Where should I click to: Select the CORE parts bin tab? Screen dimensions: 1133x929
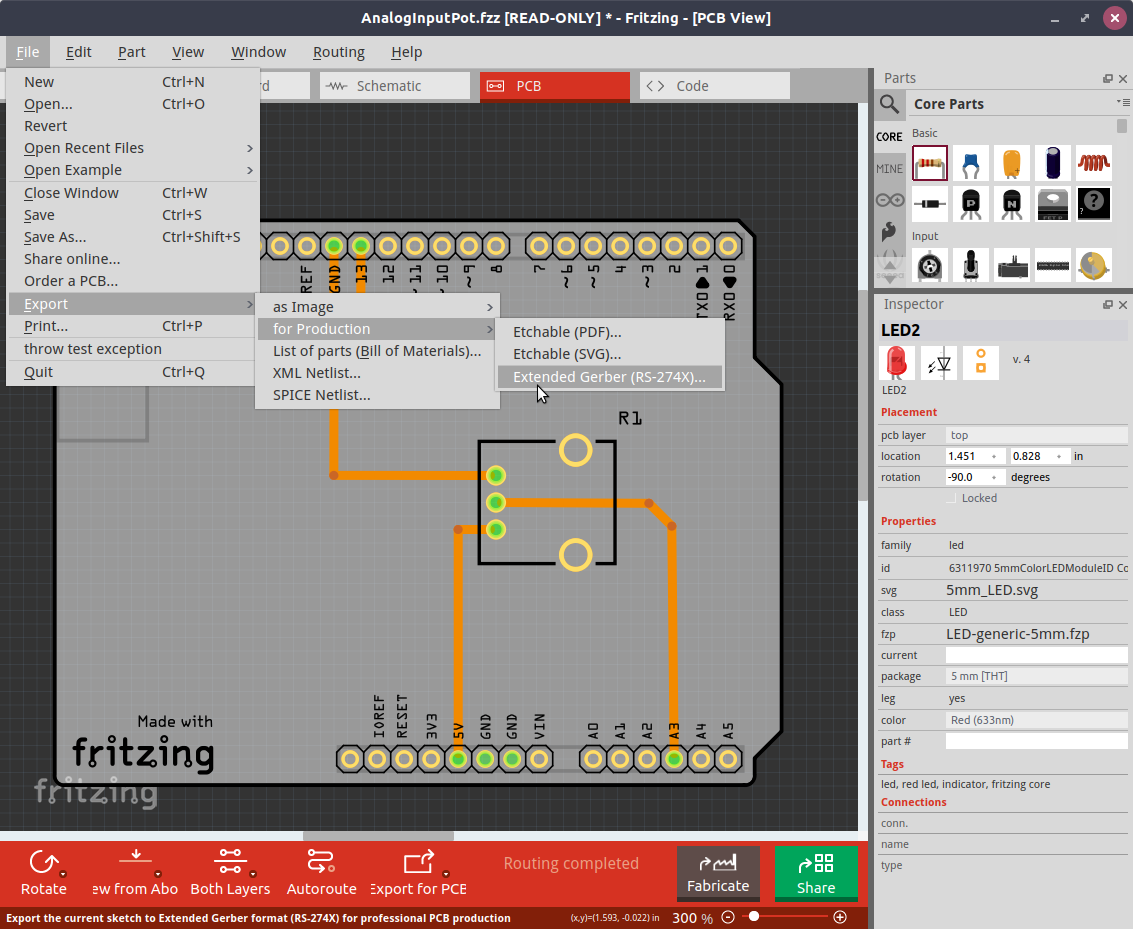[889, 137]
